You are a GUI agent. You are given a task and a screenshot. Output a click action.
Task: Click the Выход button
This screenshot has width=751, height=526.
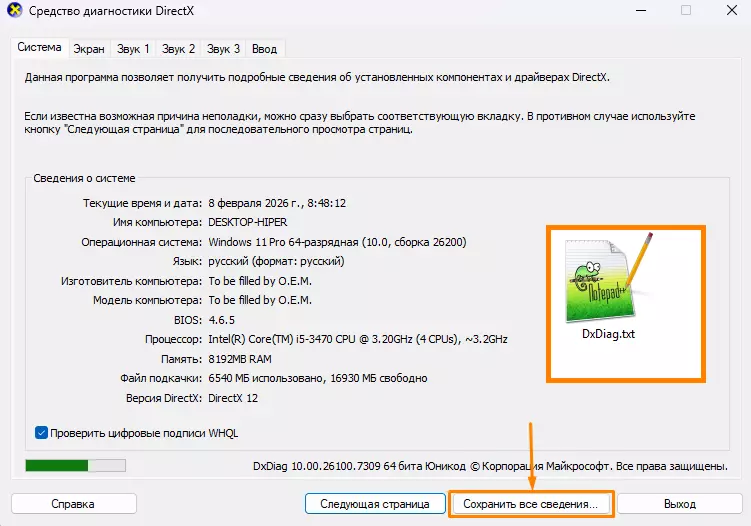click(x=680, y=504)
